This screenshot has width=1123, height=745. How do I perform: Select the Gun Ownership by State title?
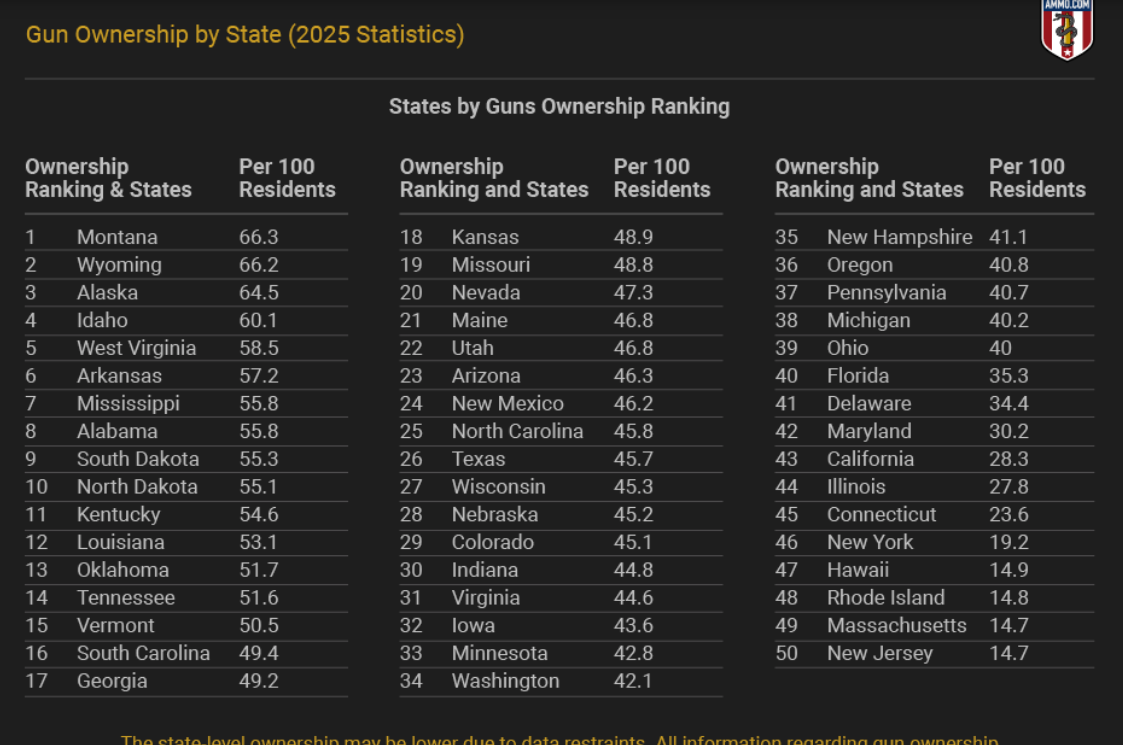tap(245, 34)
